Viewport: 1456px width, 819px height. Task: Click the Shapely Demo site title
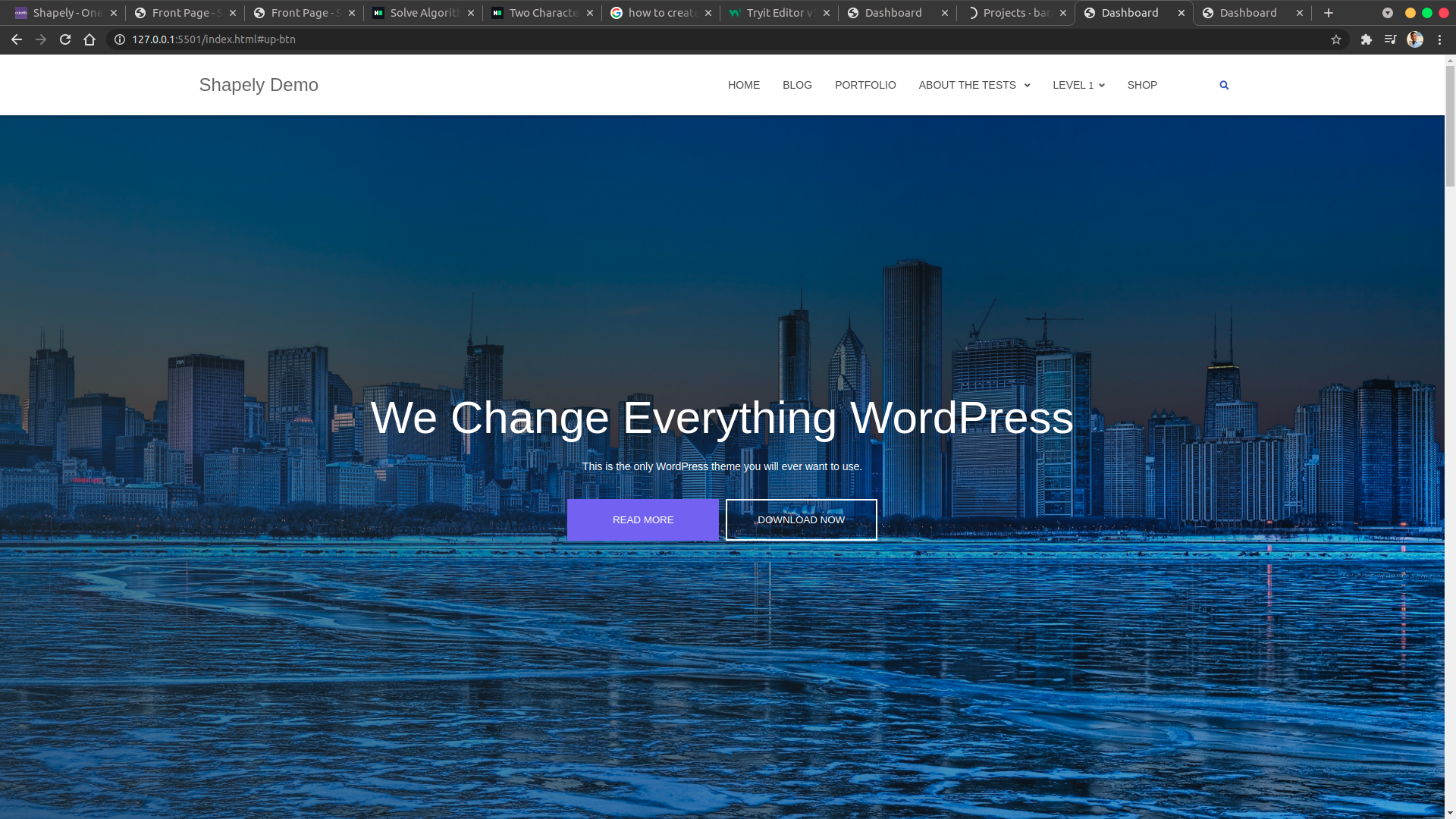pyautogui.click(x=259, y=85)
